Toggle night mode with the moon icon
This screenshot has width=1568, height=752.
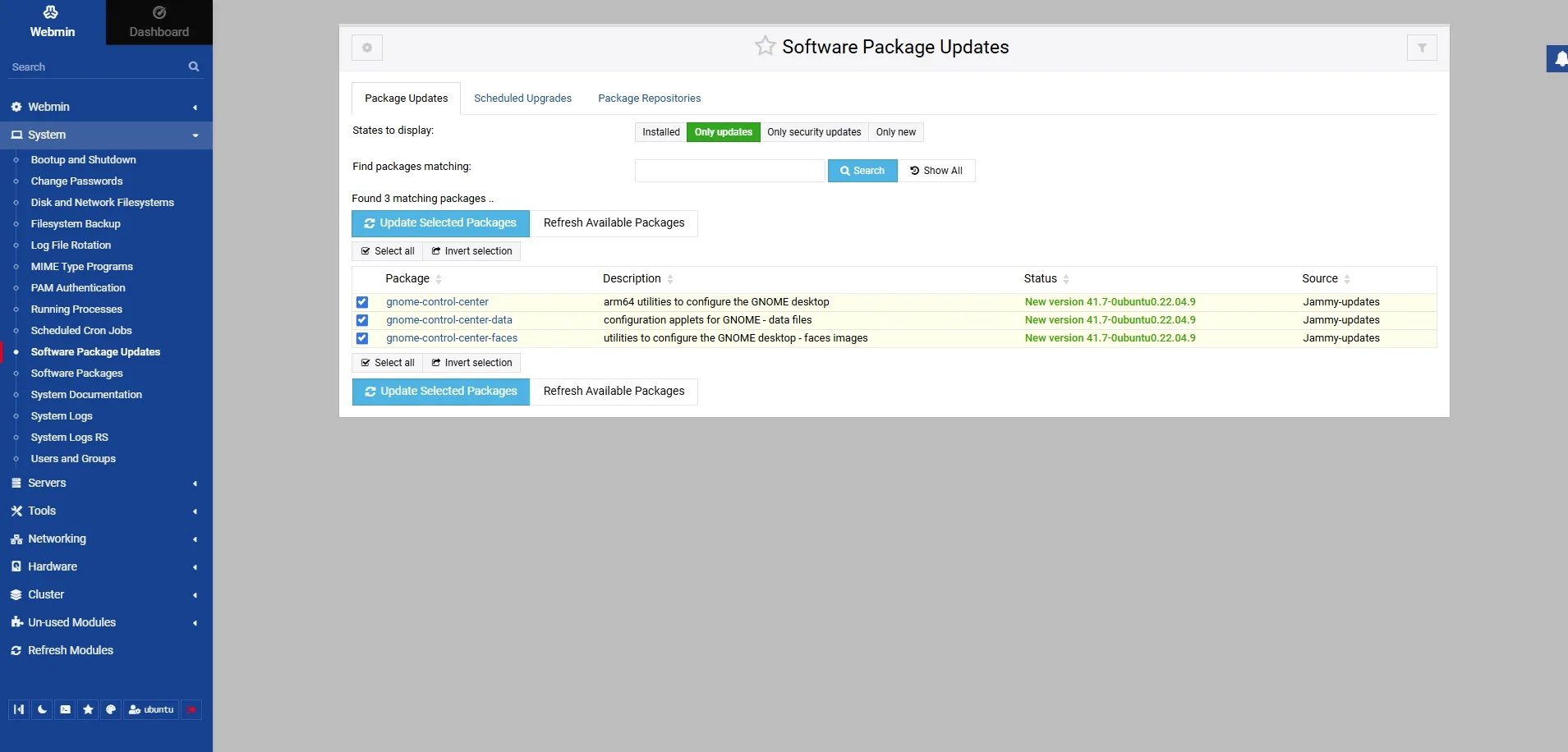point(42,709)
